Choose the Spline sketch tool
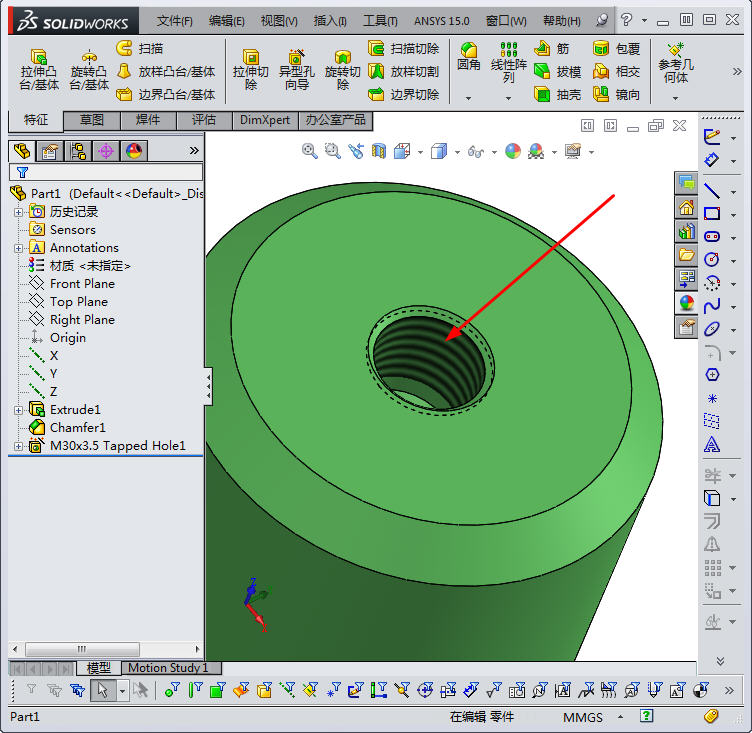Viewport: 752px width, 733px height. click(712, 305)
